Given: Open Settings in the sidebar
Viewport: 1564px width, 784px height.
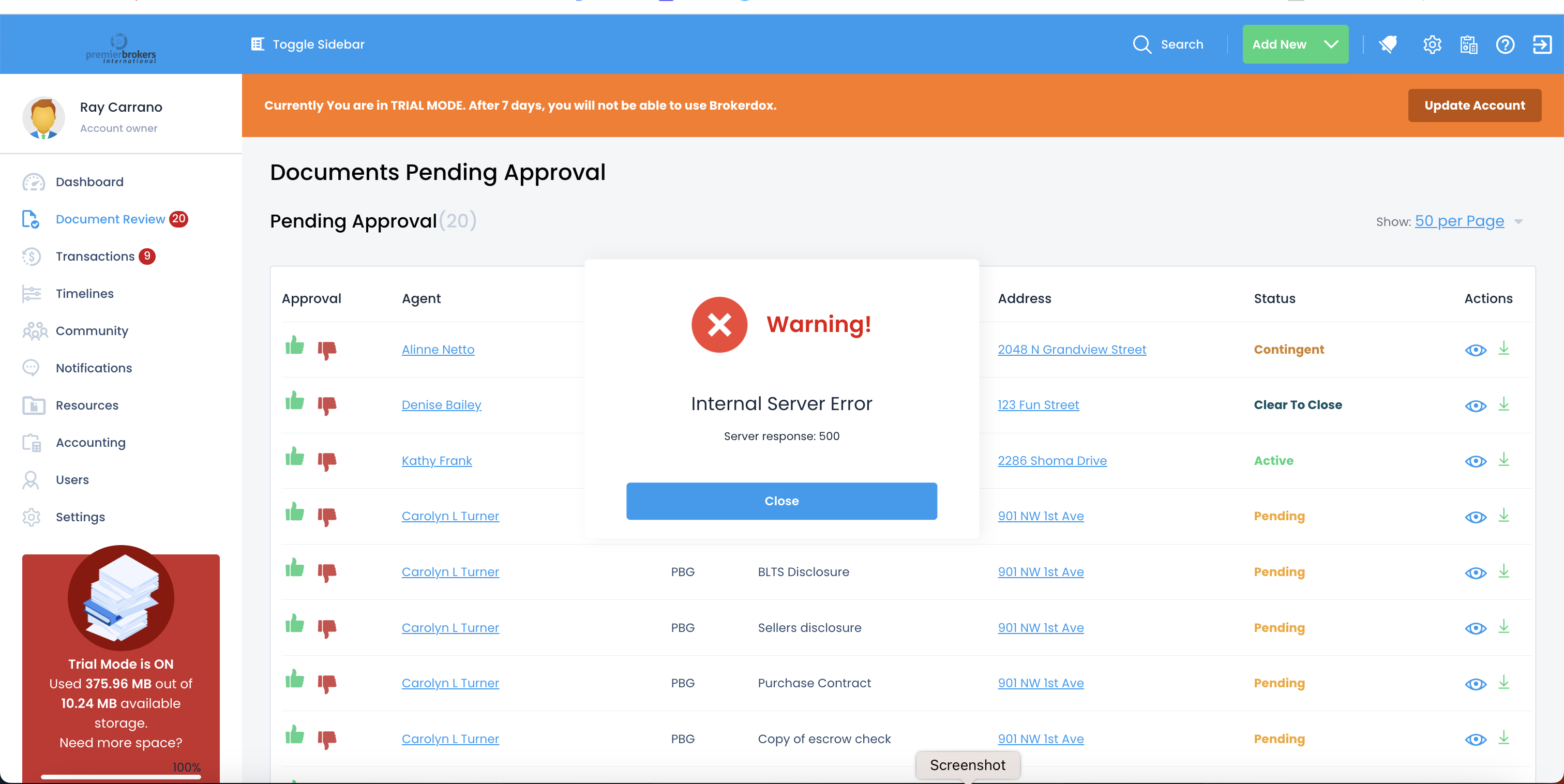Looking at the screenshot, I should tap(80, 517).
